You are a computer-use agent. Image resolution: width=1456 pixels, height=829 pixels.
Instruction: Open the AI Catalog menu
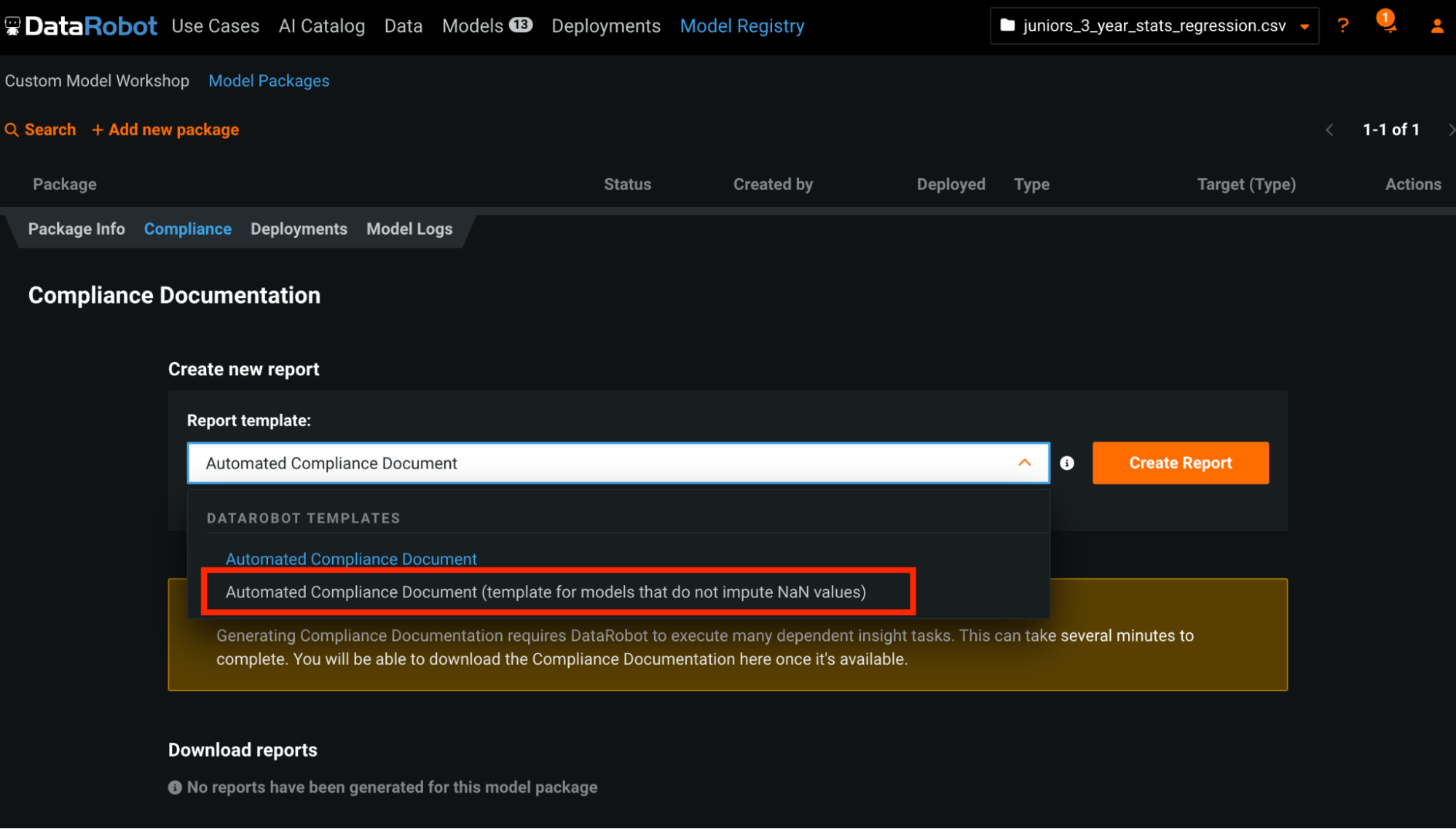[321, 26]
